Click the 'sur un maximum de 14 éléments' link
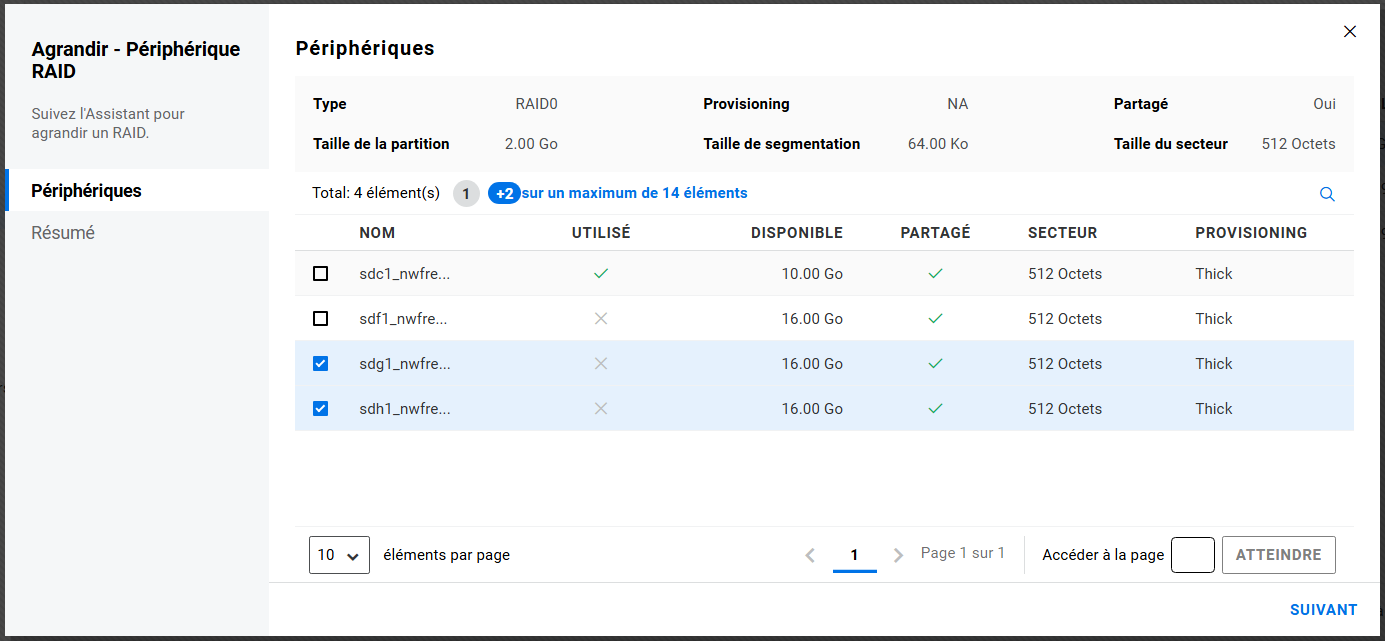The width and height of the screenshot is (1385, 641). point(634,193)
